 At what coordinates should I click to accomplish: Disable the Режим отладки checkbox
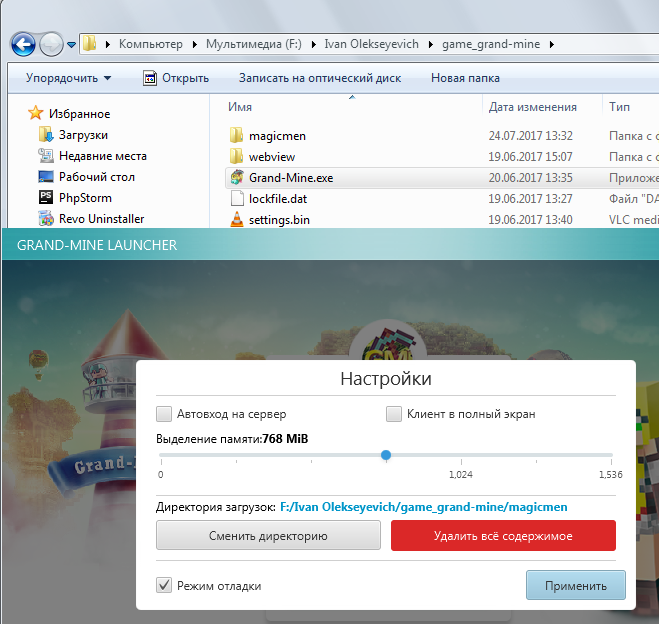[x=164, y=585]
